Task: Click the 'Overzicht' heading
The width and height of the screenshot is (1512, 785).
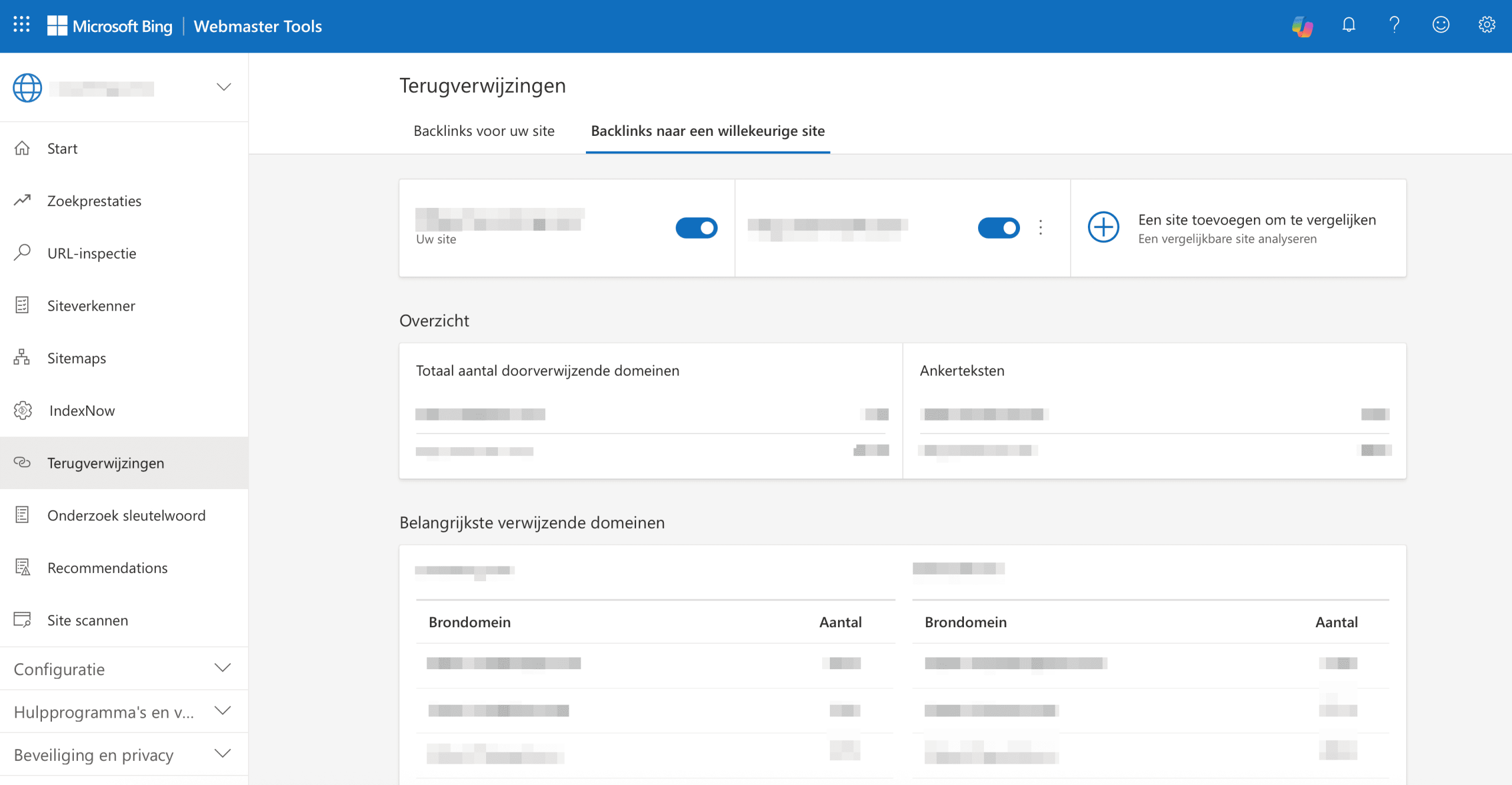Action: 434,321
